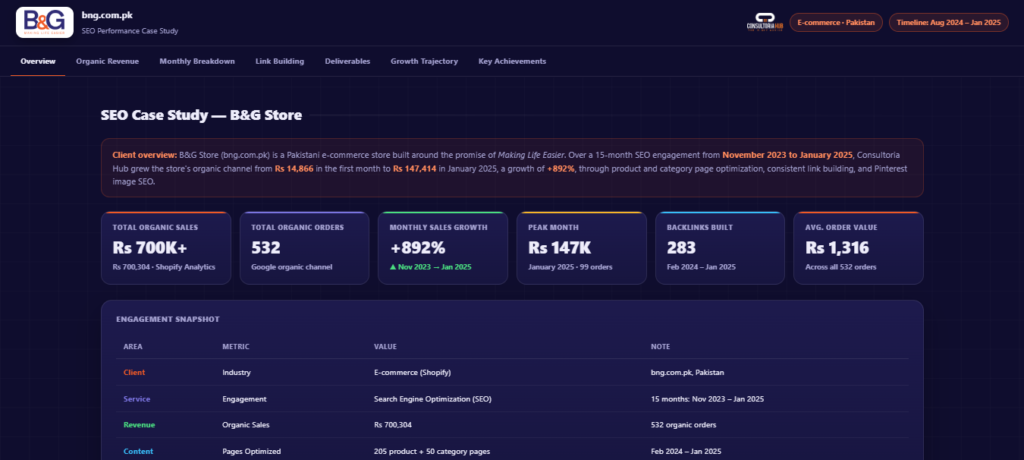Click the Peak Month Rs 147K card
The image size is (1024, 460).
click(581, 248)
